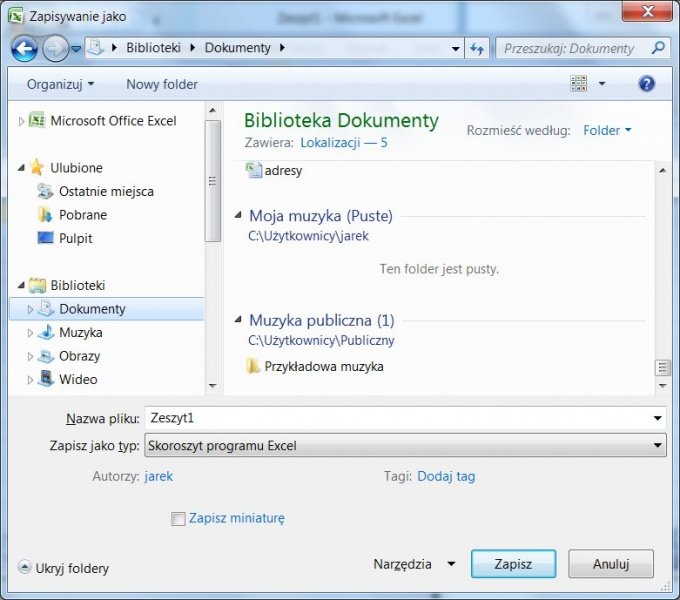Collapse the Ulubione group
Viewport: 680px width, 600px height.
(x=21, y=168)
